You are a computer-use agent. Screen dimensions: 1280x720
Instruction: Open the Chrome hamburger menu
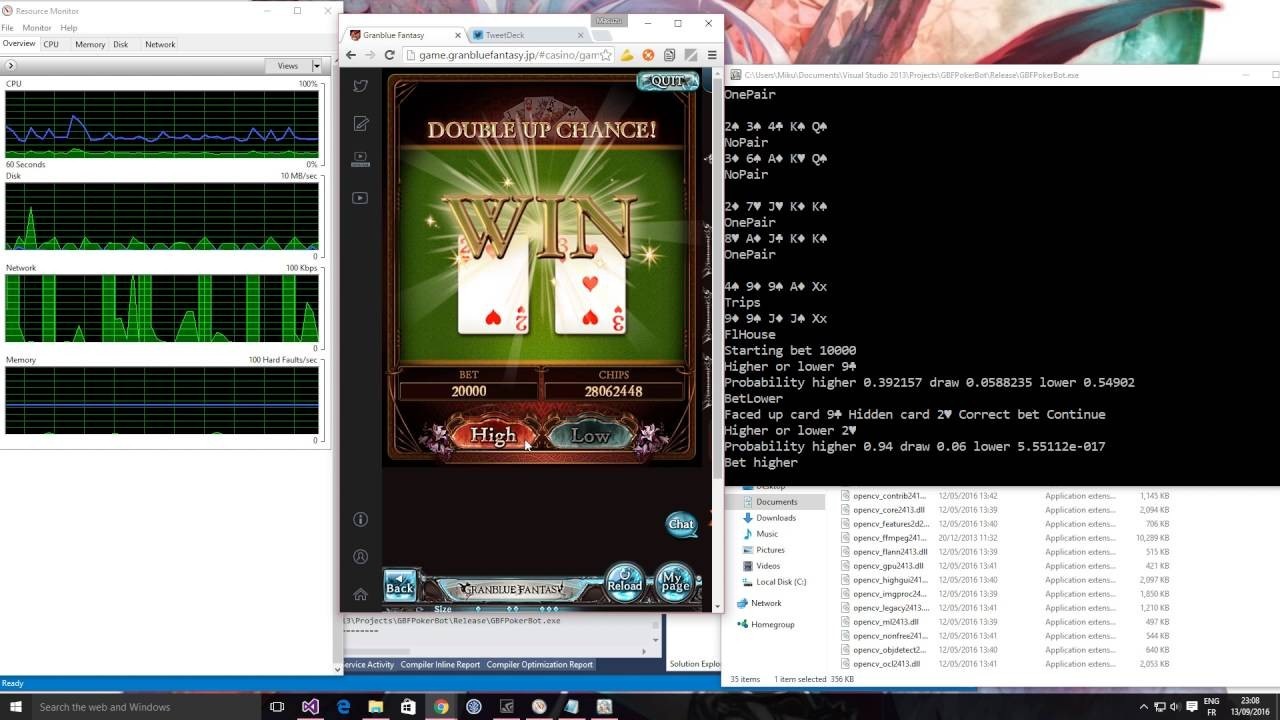pos(712,55)
